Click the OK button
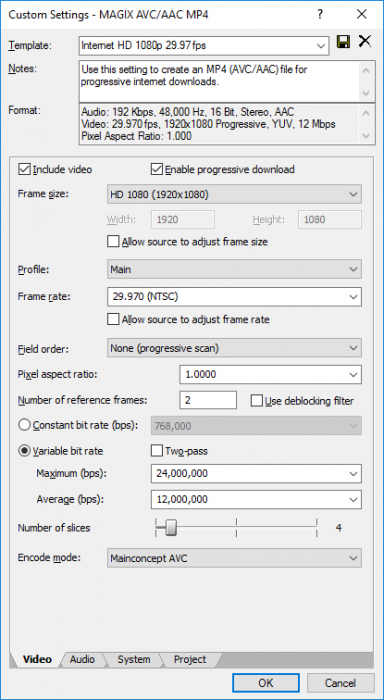 [265, 683]
